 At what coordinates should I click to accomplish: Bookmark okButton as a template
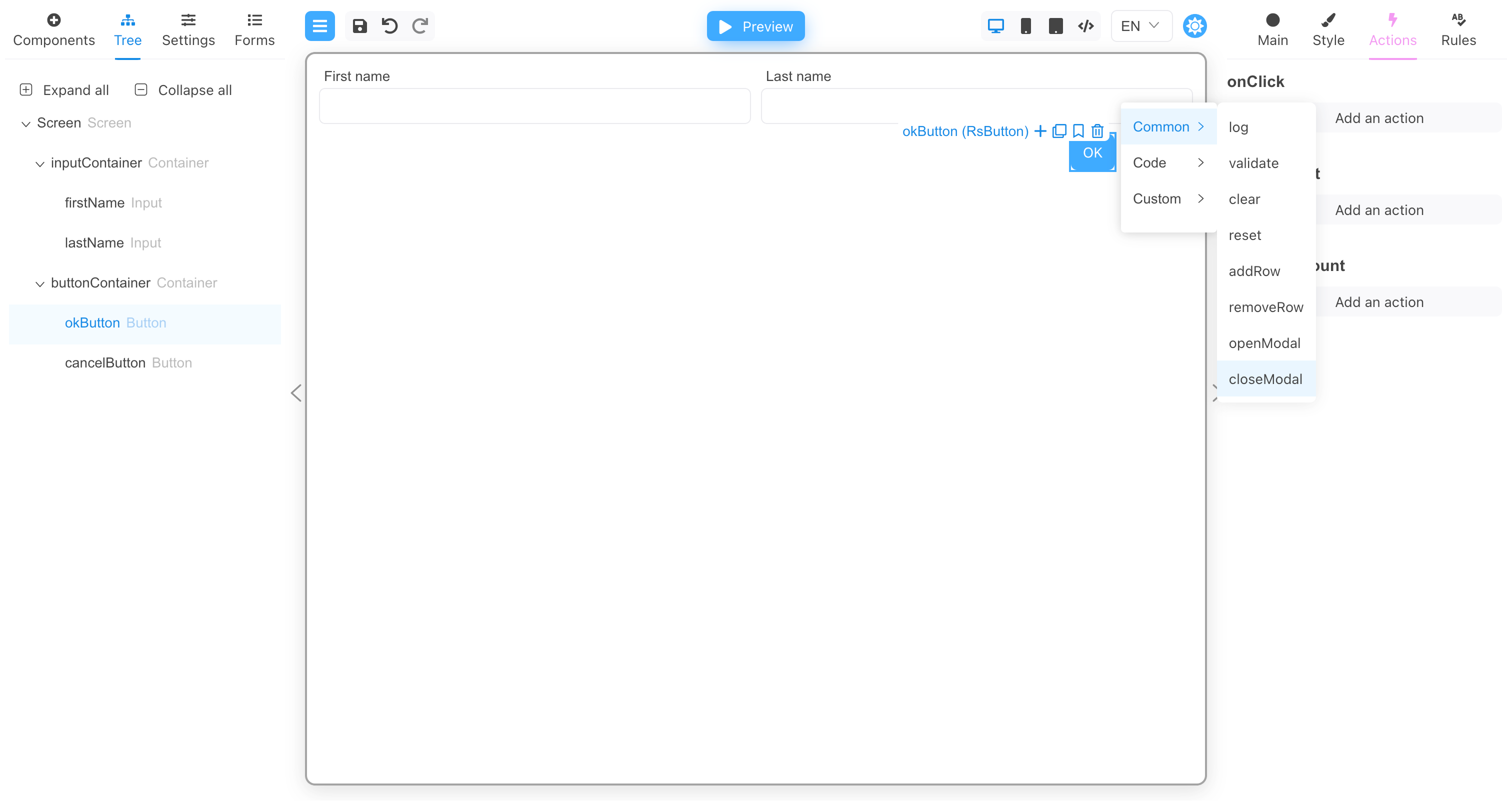click(x=1078, y=131)
